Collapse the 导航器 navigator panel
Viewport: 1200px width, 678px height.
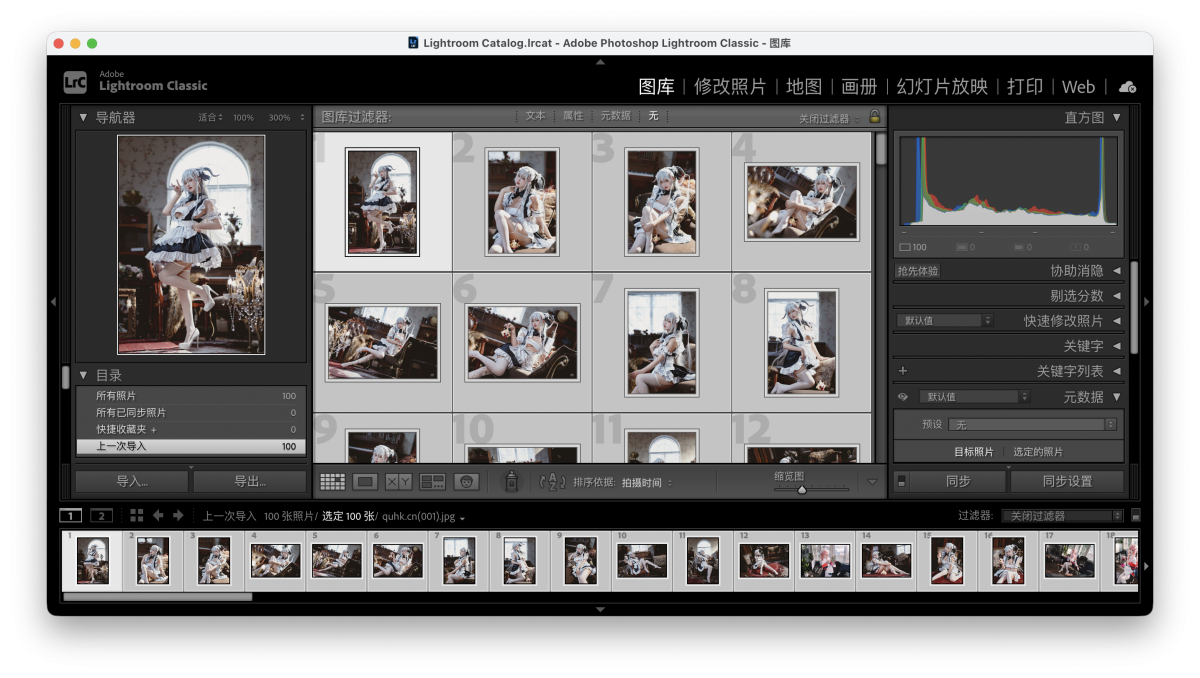coord(83,118)
